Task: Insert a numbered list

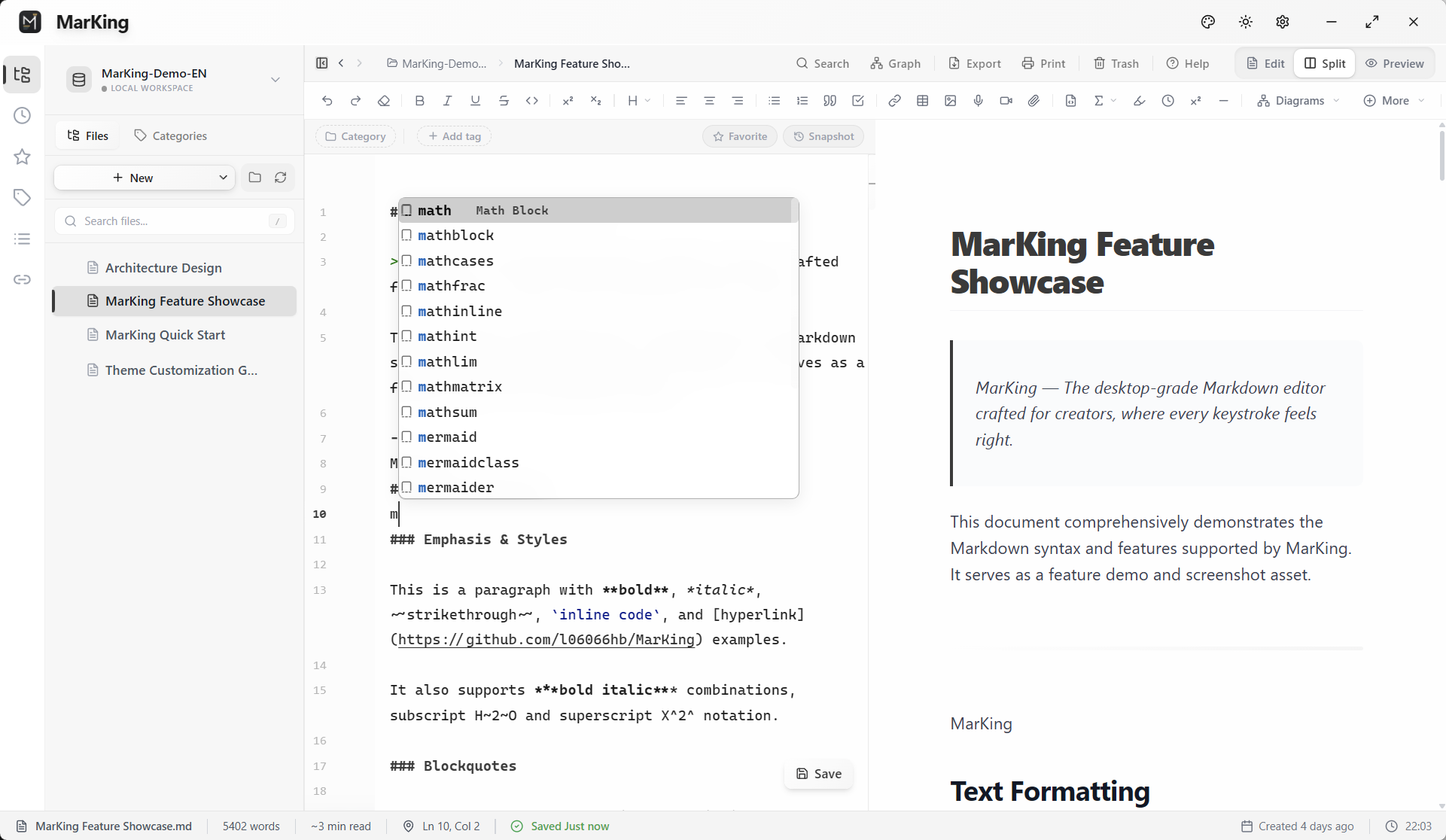Action: click(x=802, y=101)
